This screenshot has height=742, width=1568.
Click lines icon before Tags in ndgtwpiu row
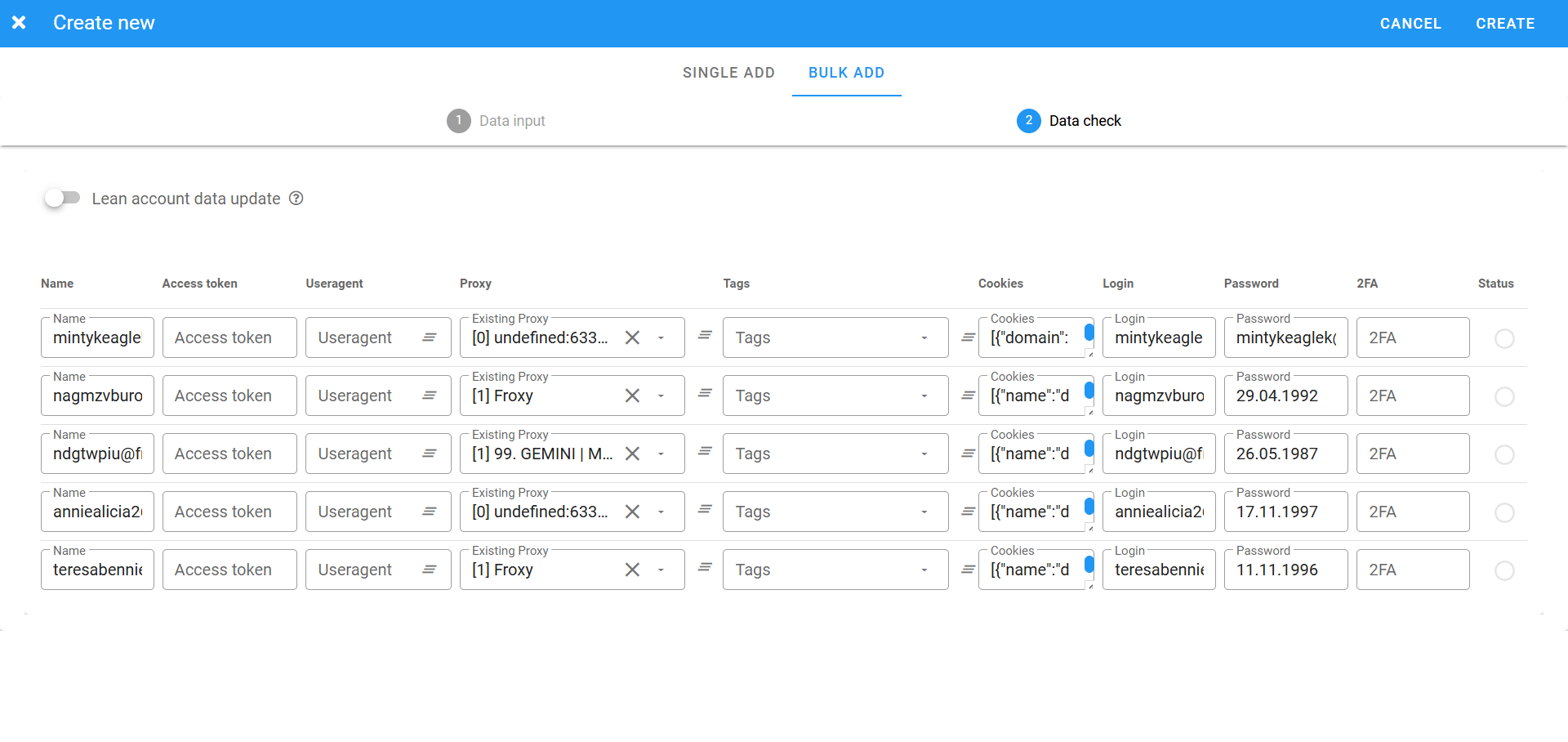click(x=706, y=451)
